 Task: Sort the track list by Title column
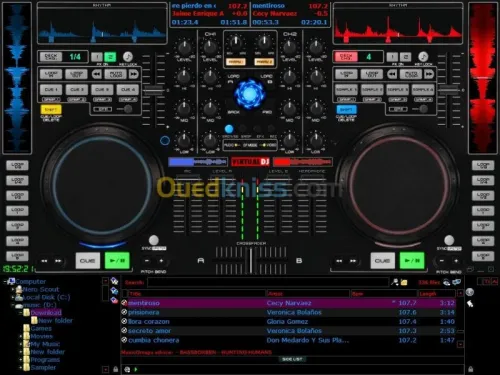pos(197,294)
